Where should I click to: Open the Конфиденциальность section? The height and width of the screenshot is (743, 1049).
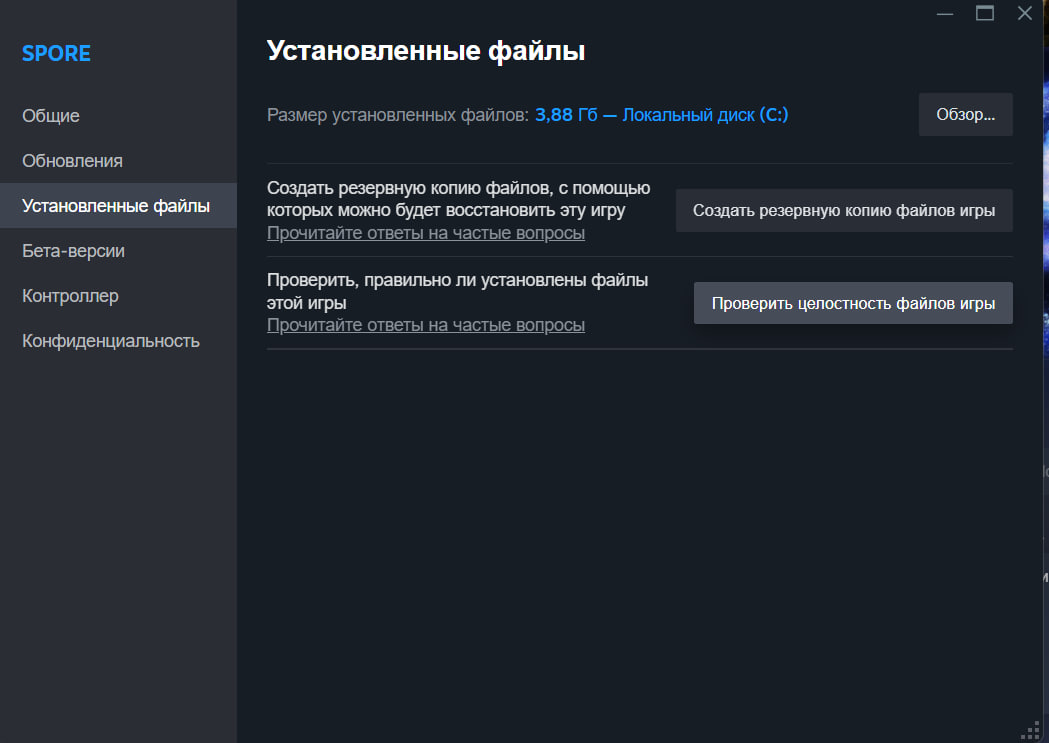111,340
